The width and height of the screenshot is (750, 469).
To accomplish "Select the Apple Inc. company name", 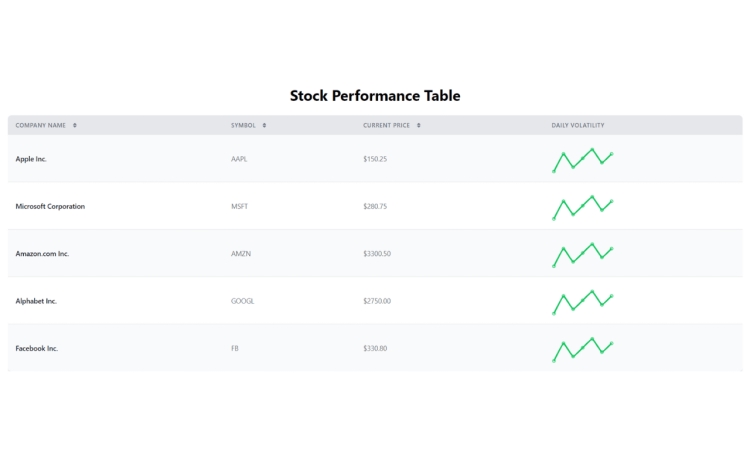I will (x=31, y=159).
